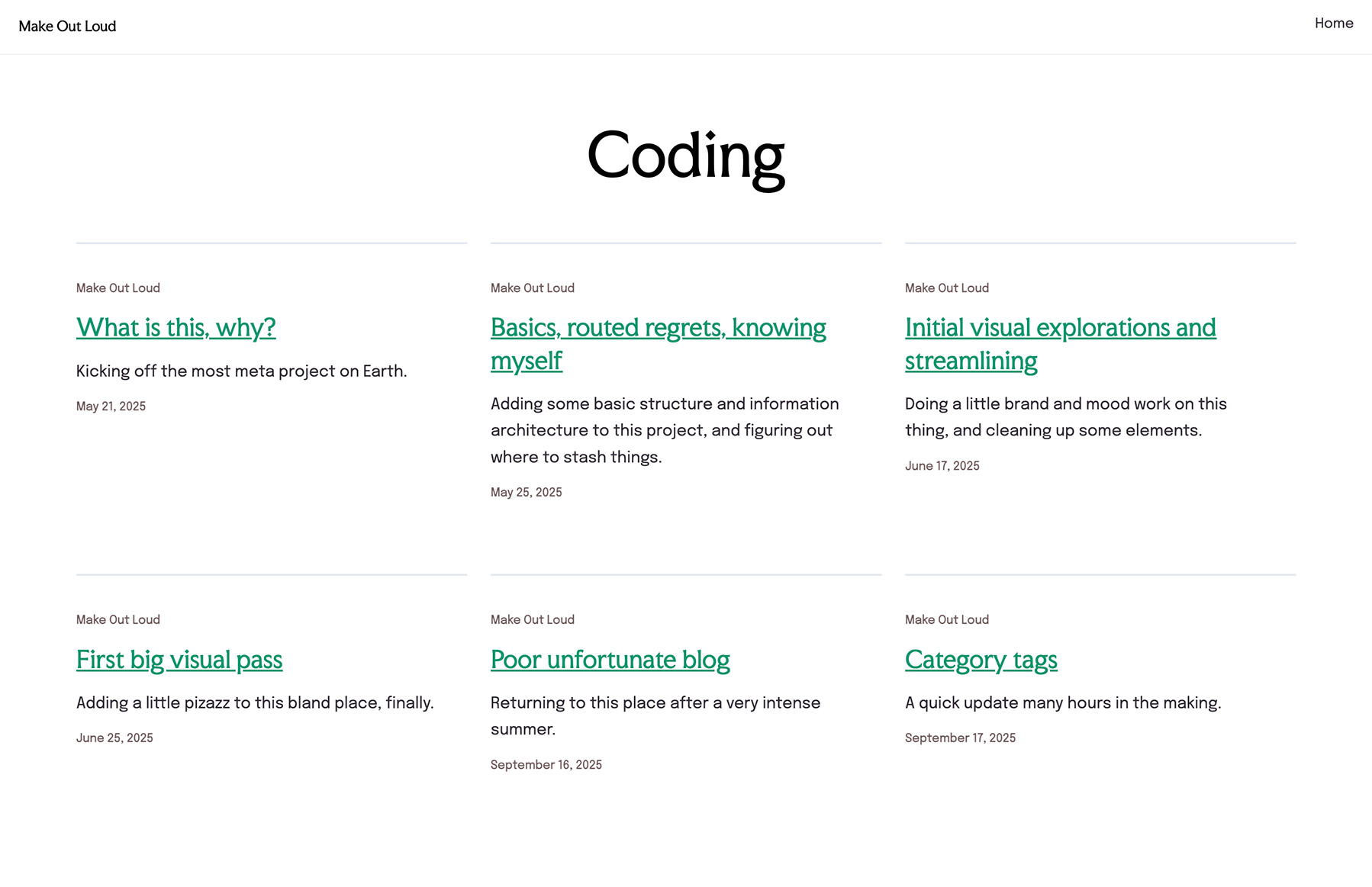The width and height of the screenshot is (1372, 887).
Task: Visit the "Poor unfortunate blog" post
Action: click(610, 660)
